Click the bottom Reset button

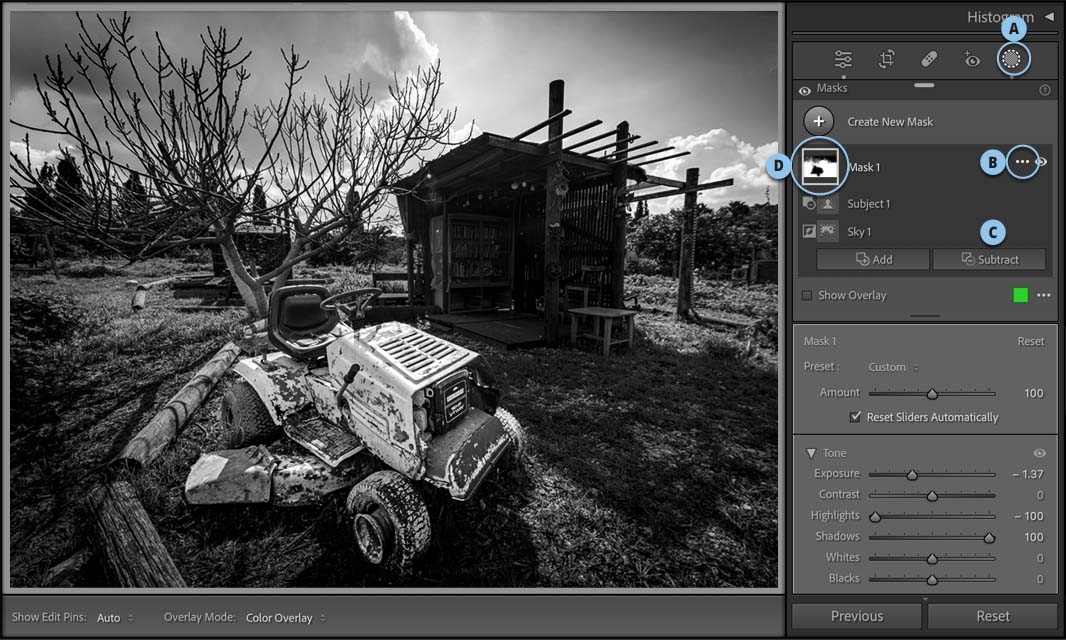pyautogui.click(x=993, y=616)
